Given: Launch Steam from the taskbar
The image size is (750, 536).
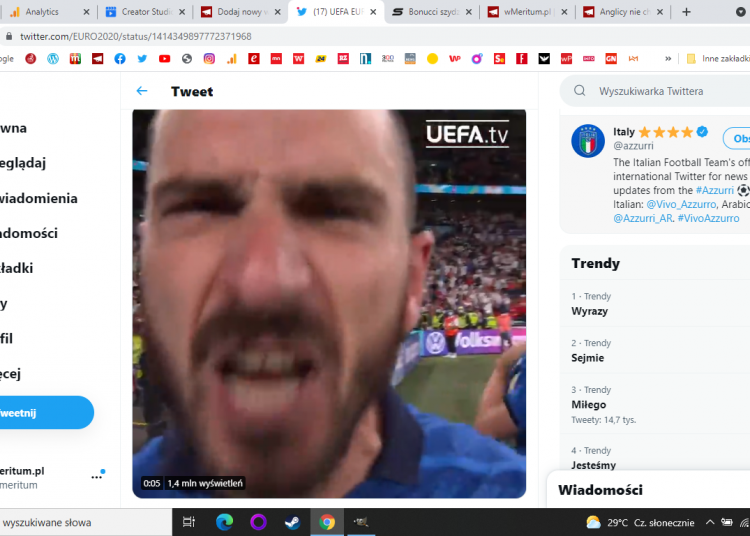Looking at the screenshot, I should coord(292,522).
